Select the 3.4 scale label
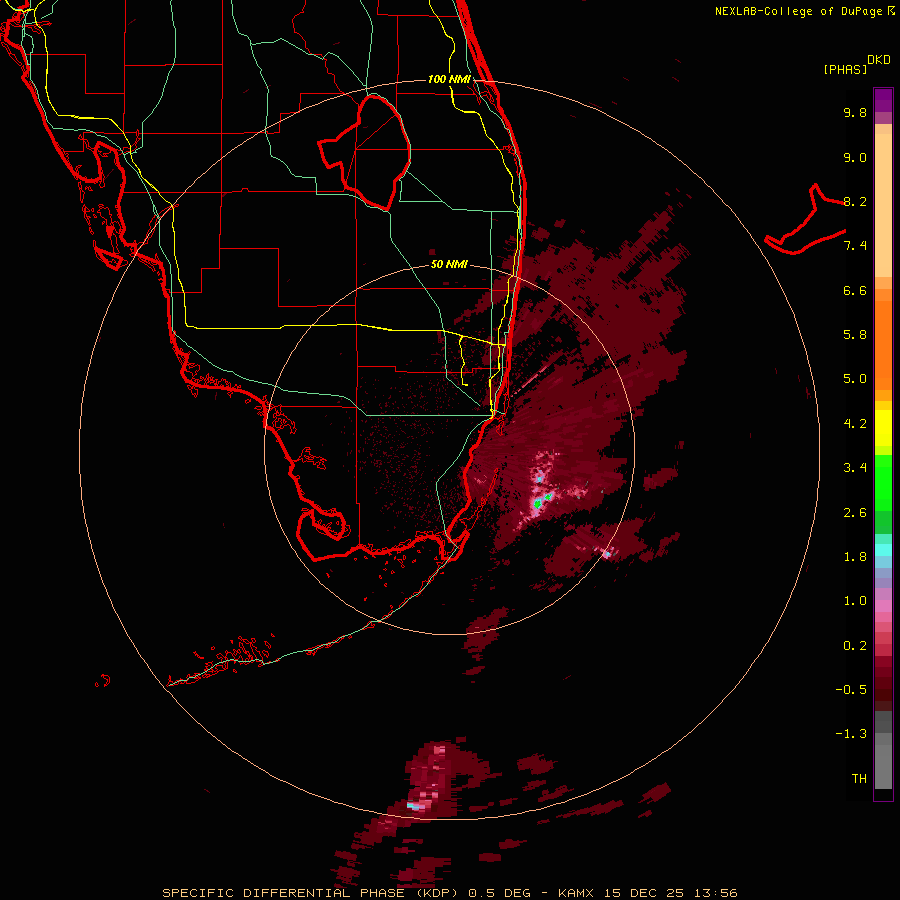This screenshot has width=900, height=900. 855,468
